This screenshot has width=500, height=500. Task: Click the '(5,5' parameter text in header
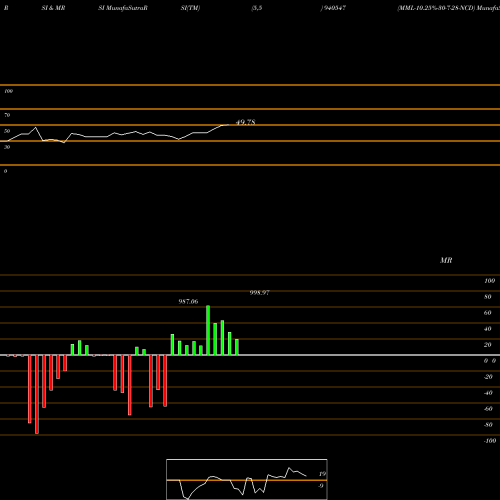257,8
